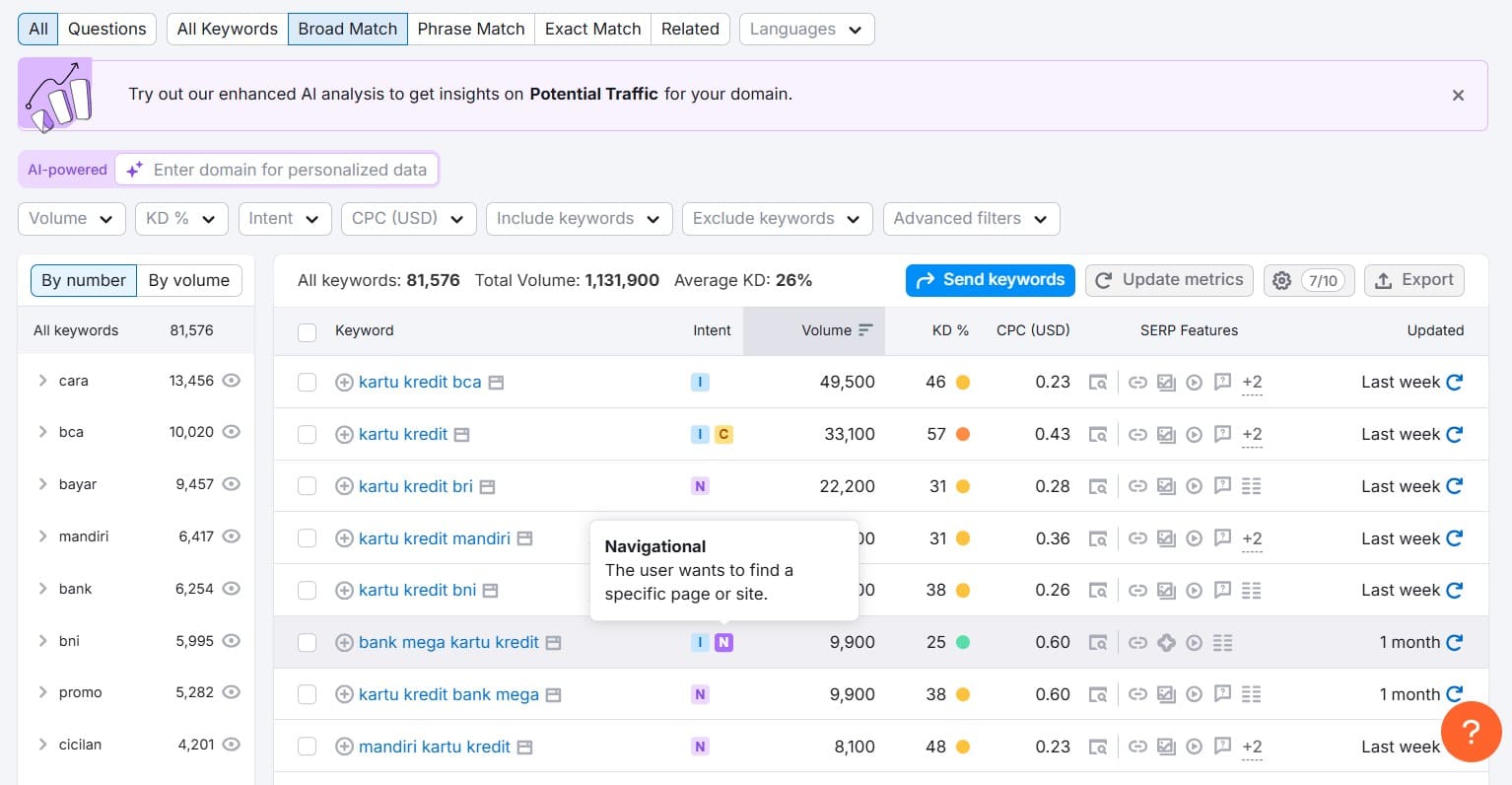Viewport: 1512px width, 785px height.
Task: Dismiss the Potential Traffic banner
Action: [x=1458, y=95]
